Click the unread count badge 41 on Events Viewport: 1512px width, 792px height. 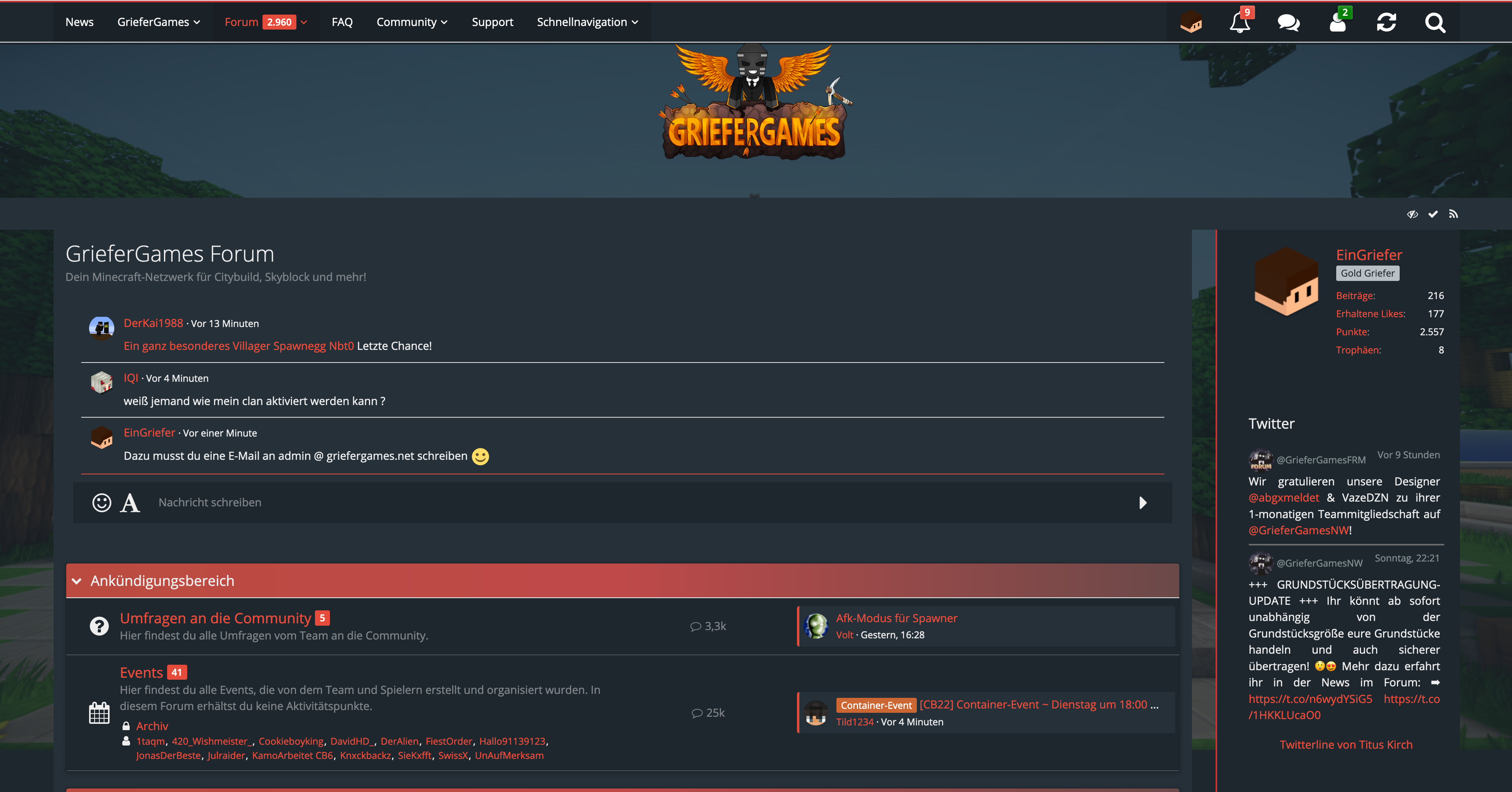(177, 672)
